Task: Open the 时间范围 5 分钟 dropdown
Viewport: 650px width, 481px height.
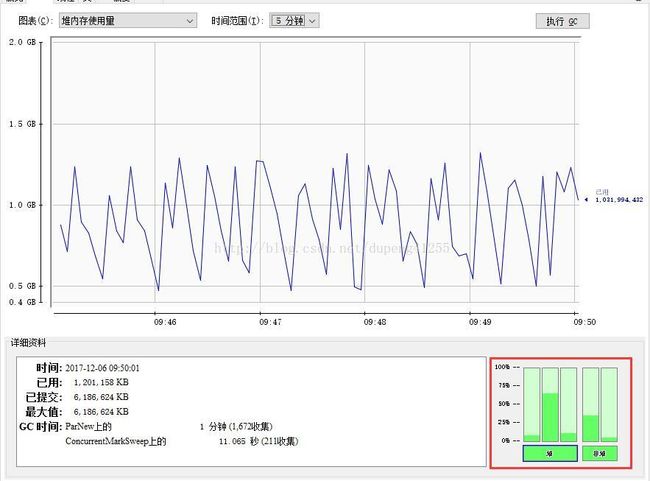Action: click(x=294, y=20)
